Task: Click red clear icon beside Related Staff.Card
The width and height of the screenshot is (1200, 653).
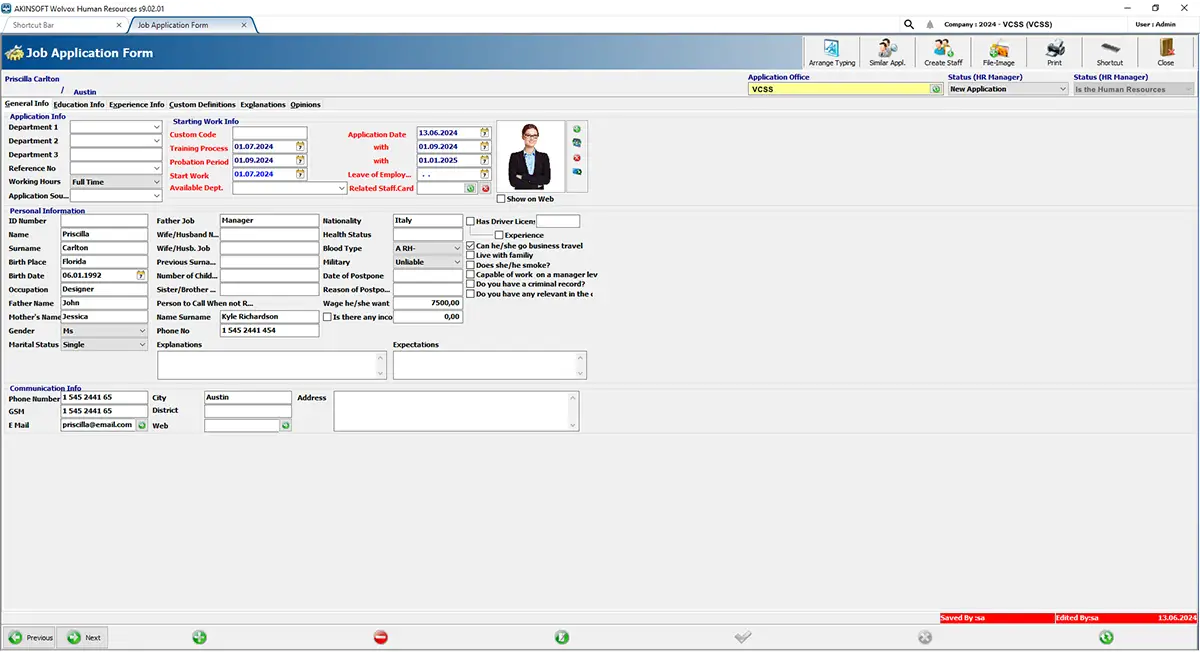Action: tap(485, 188)
